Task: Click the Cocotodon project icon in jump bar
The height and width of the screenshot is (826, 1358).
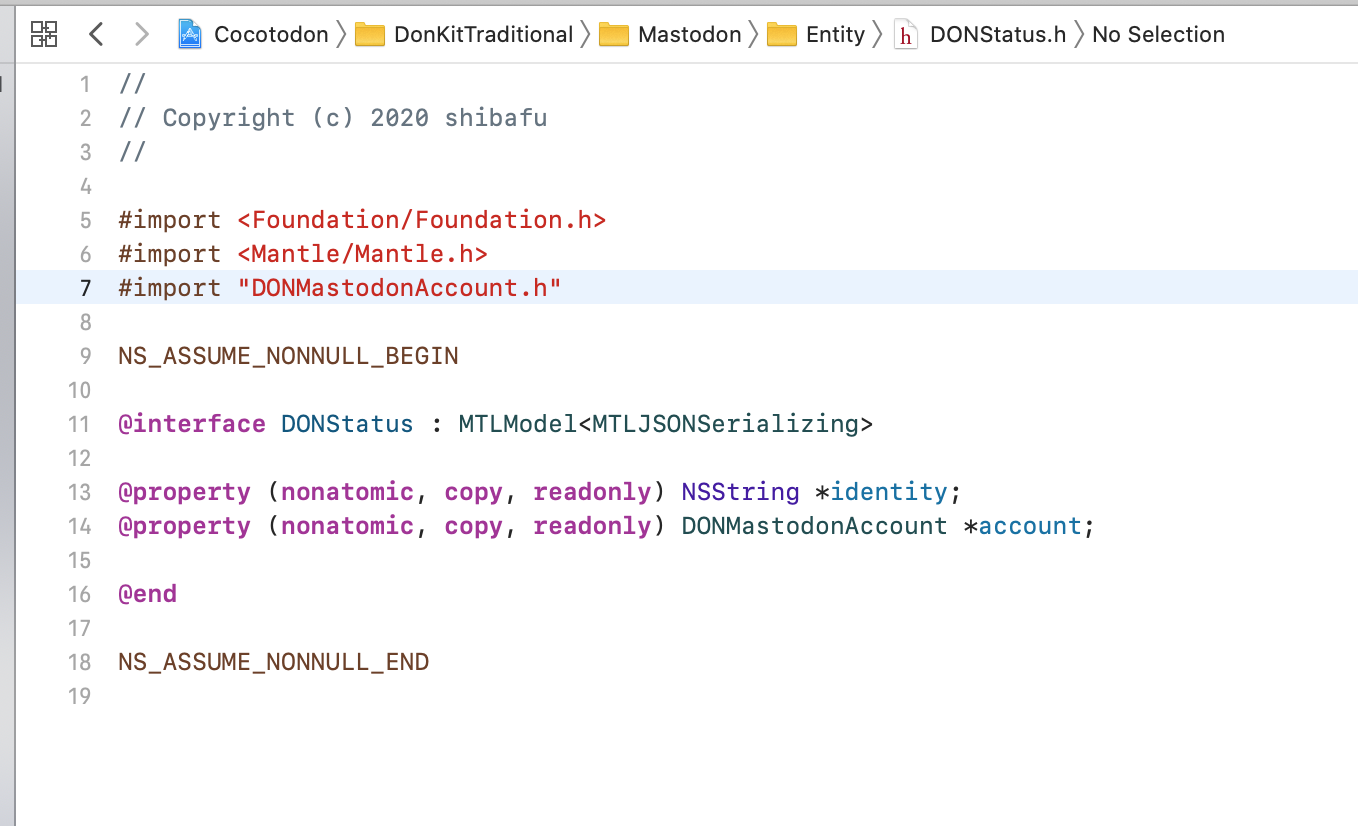Action: pos(190,35)
